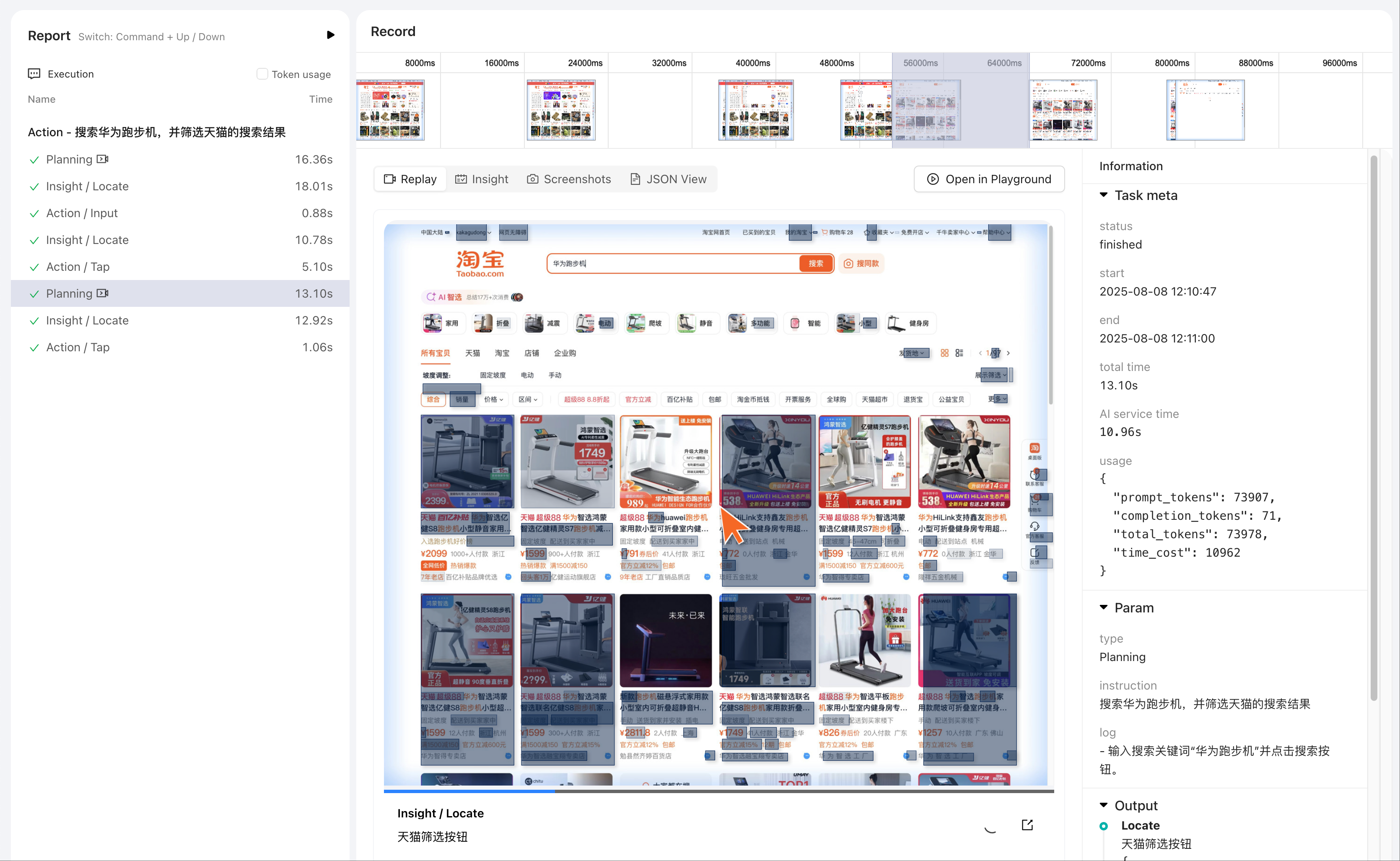Collapse the Output section
The image size is (1400, 861).
[x=1103, y=805]
